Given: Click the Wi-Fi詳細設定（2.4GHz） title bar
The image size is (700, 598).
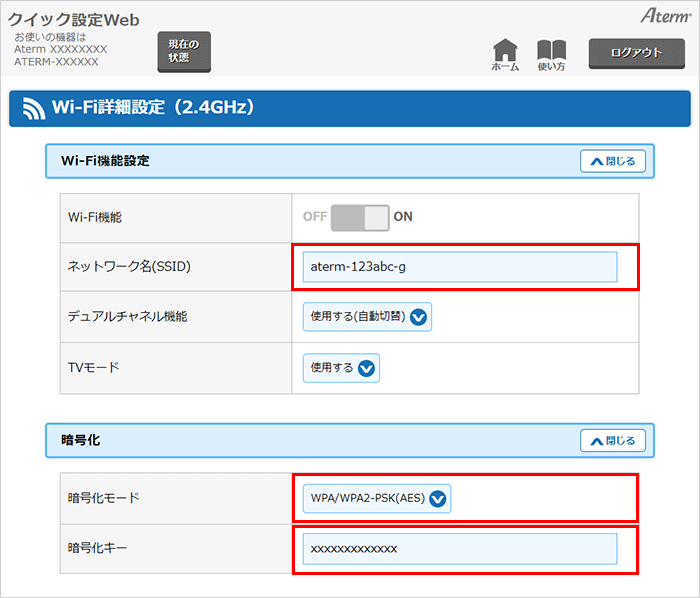Looking at the screenshot, I should point(350,108).
